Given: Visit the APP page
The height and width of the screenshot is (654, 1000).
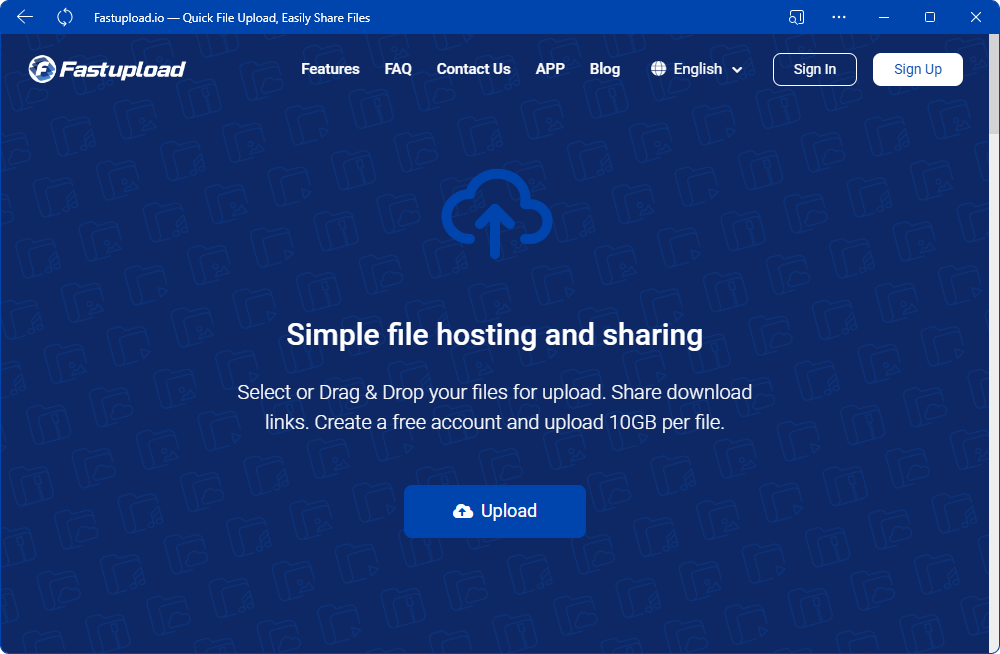Looking at the screenshot, I should coord(550,69).
